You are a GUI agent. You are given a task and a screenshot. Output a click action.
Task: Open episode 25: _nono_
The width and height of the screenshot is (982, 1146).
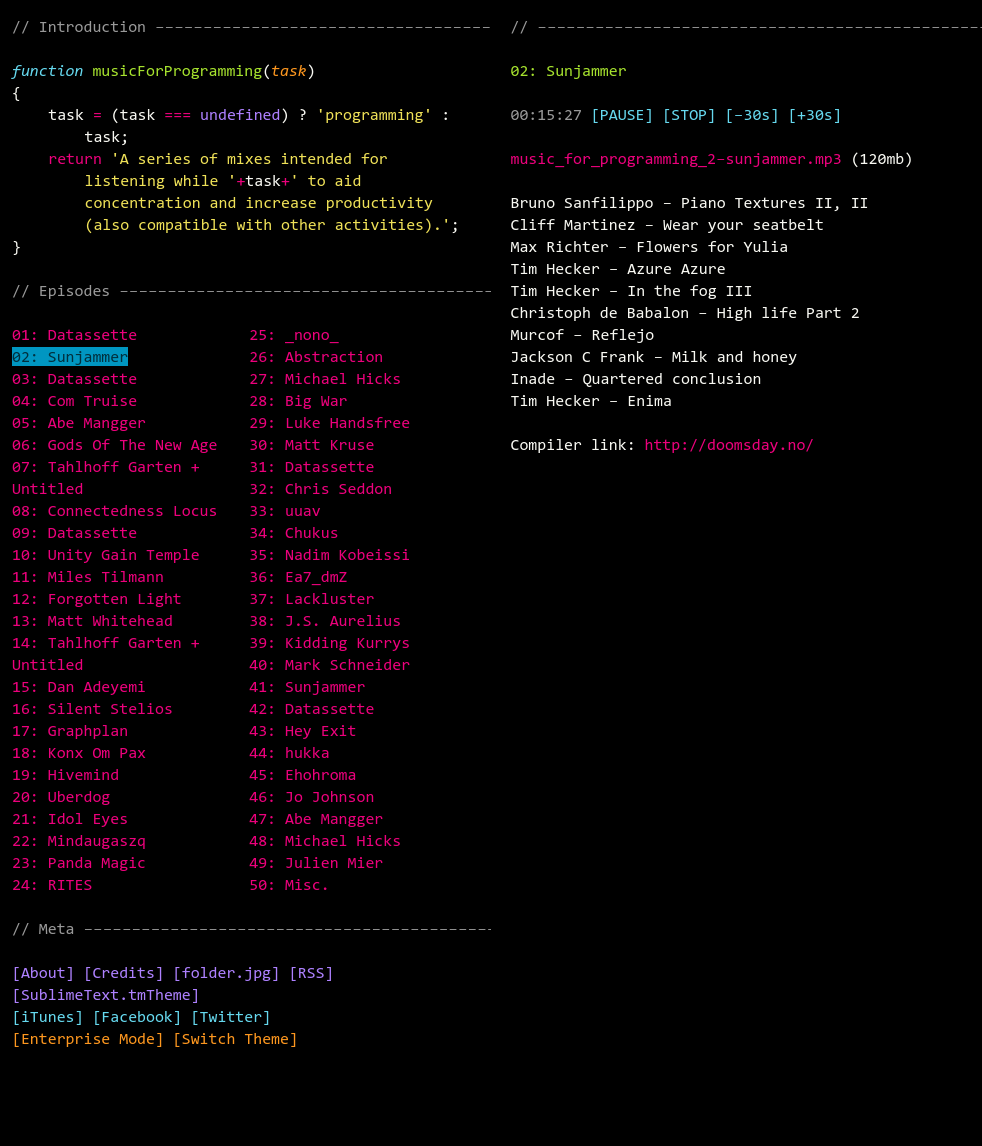(294, 335)
